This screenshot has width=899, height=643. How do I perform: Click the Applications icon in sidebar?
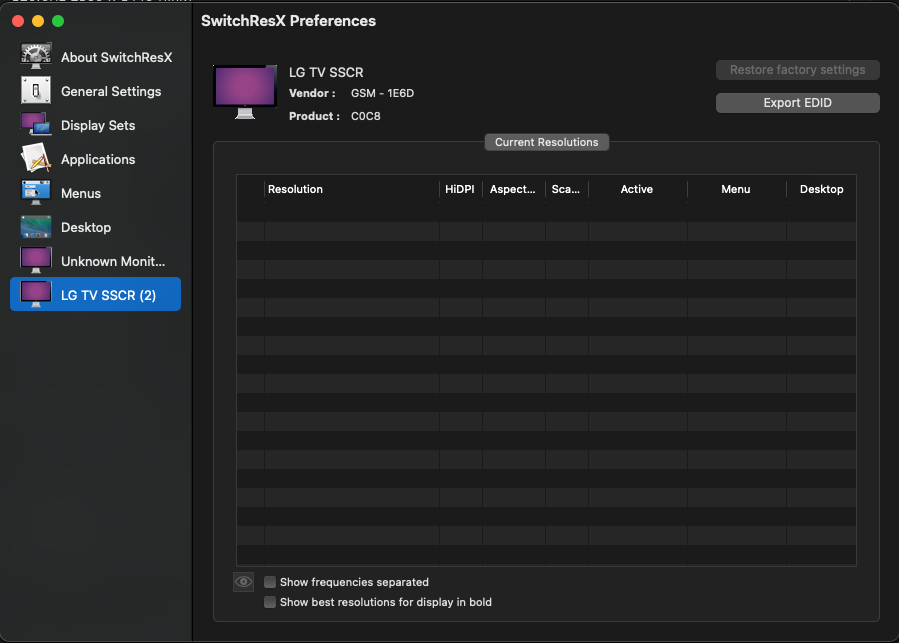point(36,159)
